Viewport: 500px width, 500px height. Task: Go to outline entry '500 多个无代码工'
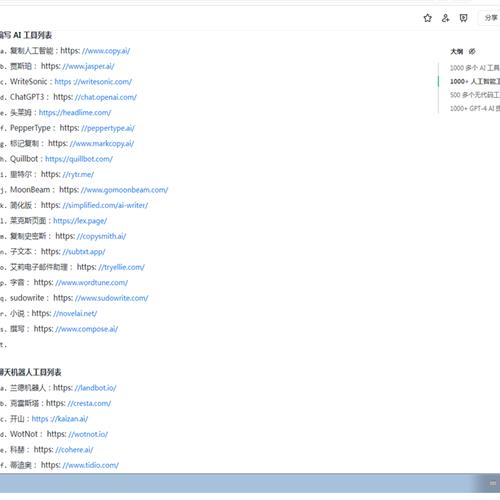[475, 95]
